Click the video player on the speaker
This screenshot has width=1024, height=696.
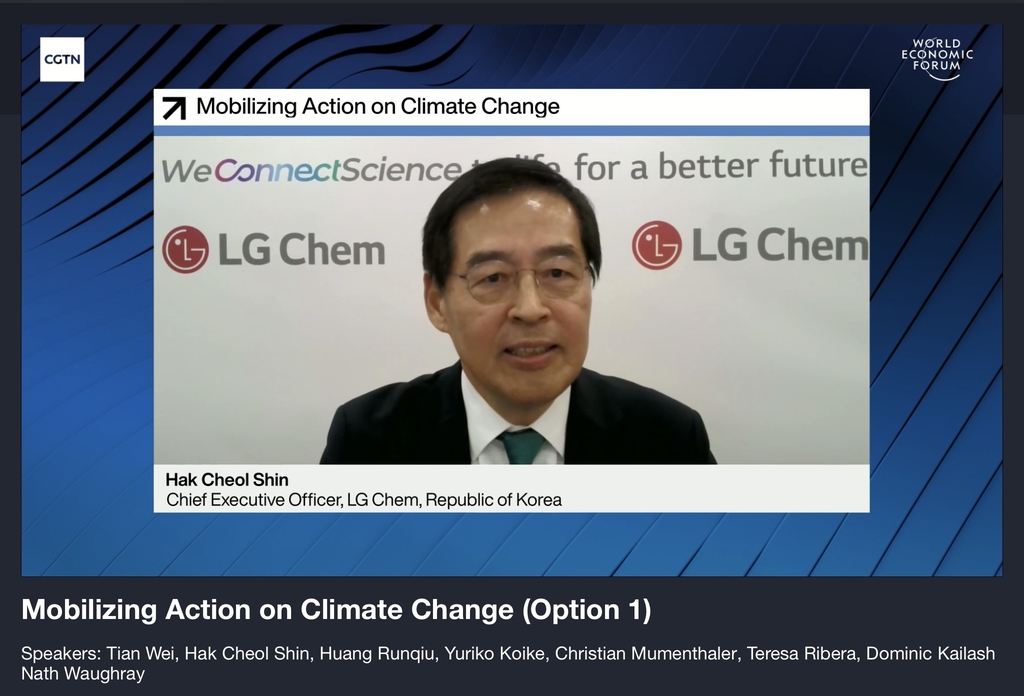coord(511,300)
